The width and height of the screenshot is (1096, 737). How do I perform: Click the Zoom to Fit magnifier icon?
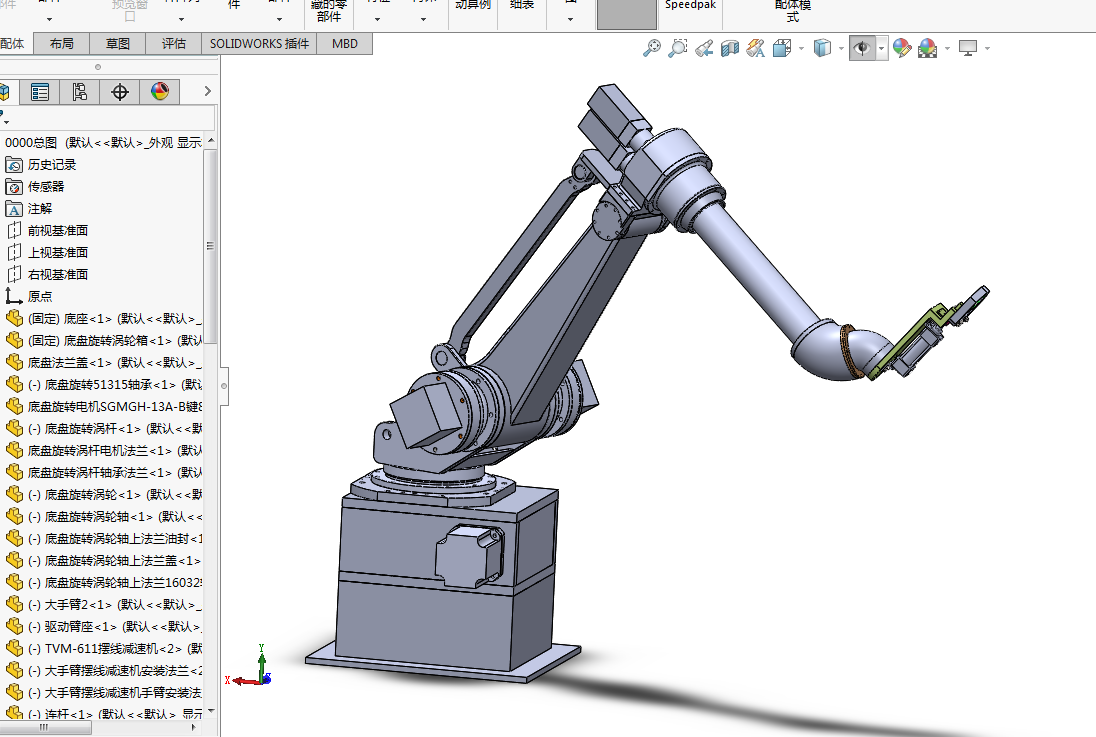pyautogui.click(x=652, y=48)
